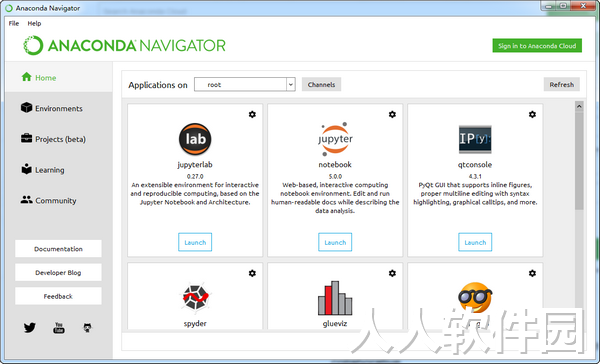Switch to the Home tab label
Viewport: 600px width, 364px height.
click(x=46, y=78)
